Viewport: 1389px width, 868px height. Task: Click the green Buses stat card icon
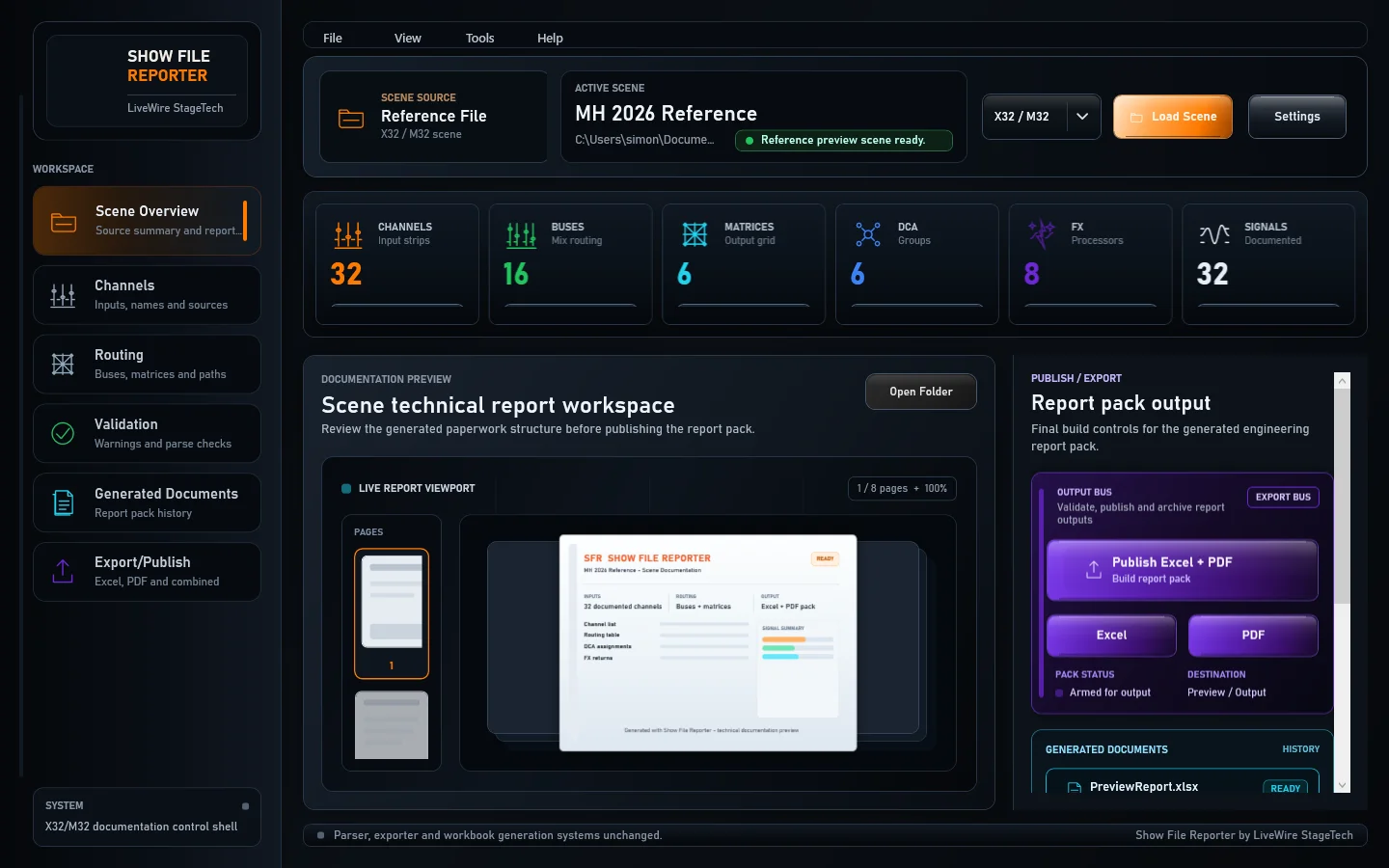pos(521,234)
